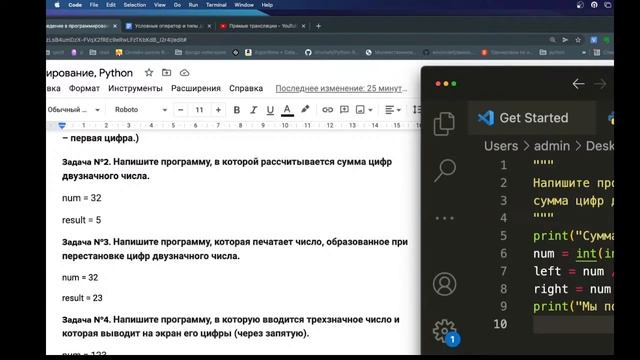Open VS Code Accounts icon
This screenshot has height=360, width=640.
point(444,284)
